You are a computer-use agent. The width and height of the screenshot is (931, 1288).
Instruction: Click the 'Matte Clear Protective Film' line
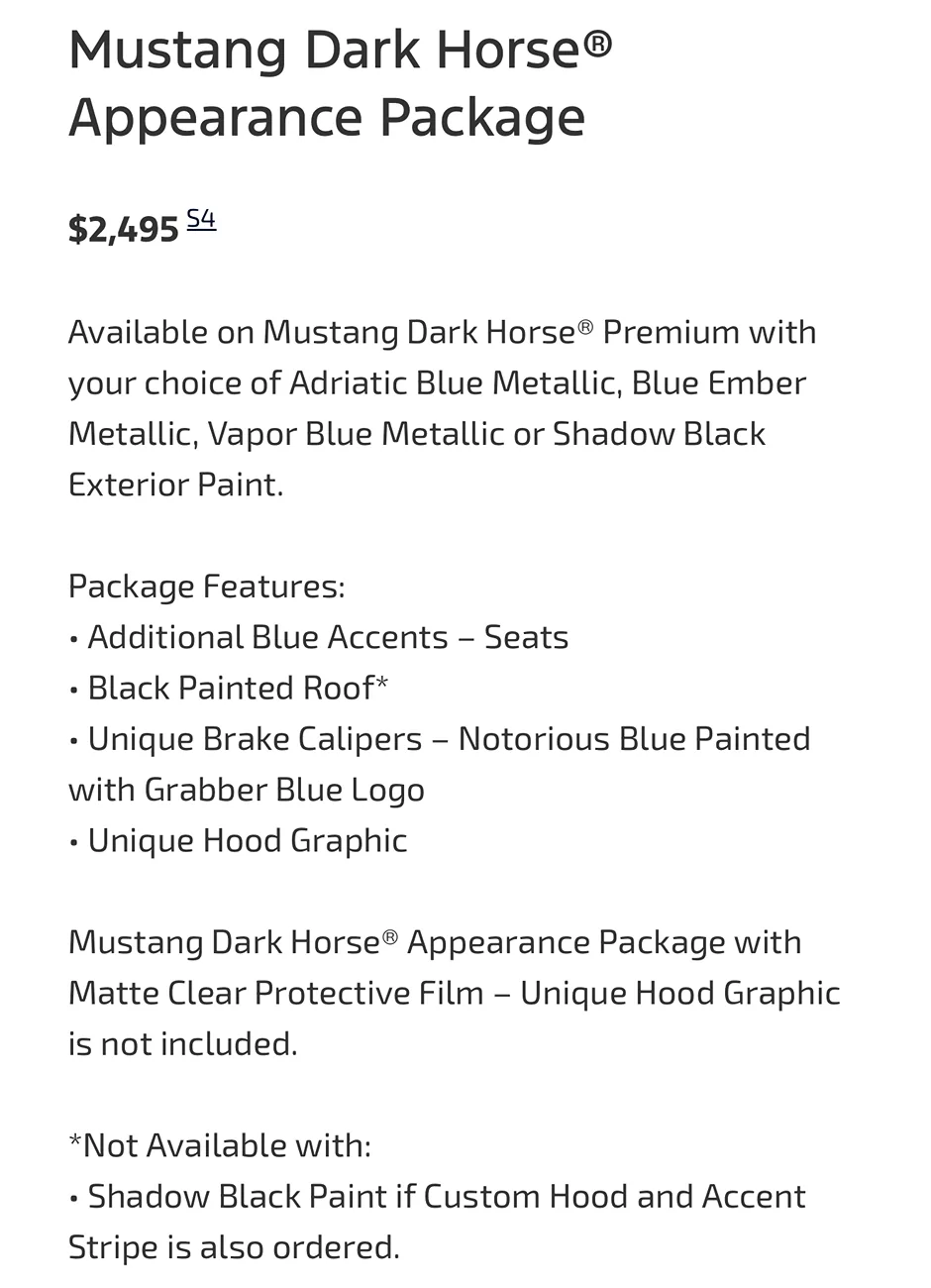pyautogui.click(x=455, y=993)
